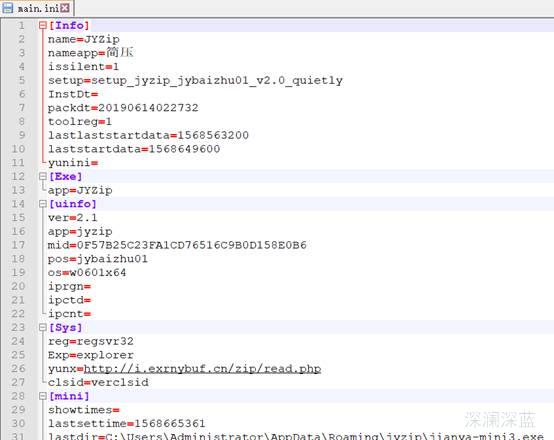Click the reg=regsvr32 line

coord(91,341)
